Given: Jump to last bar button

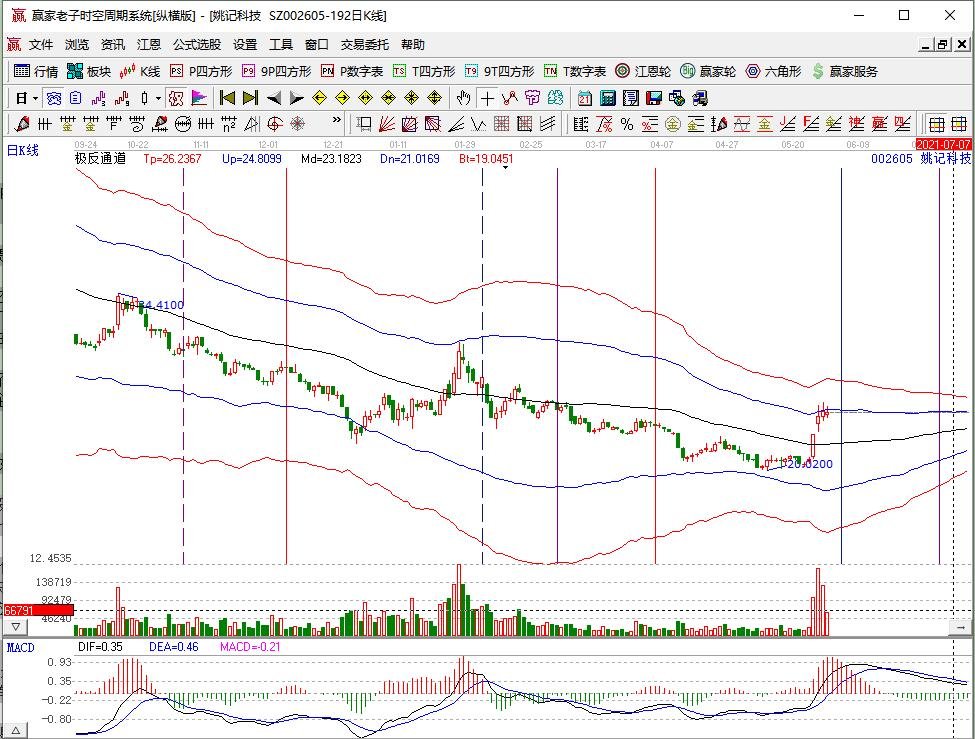Looking at the screenshot, I should 251,98.
